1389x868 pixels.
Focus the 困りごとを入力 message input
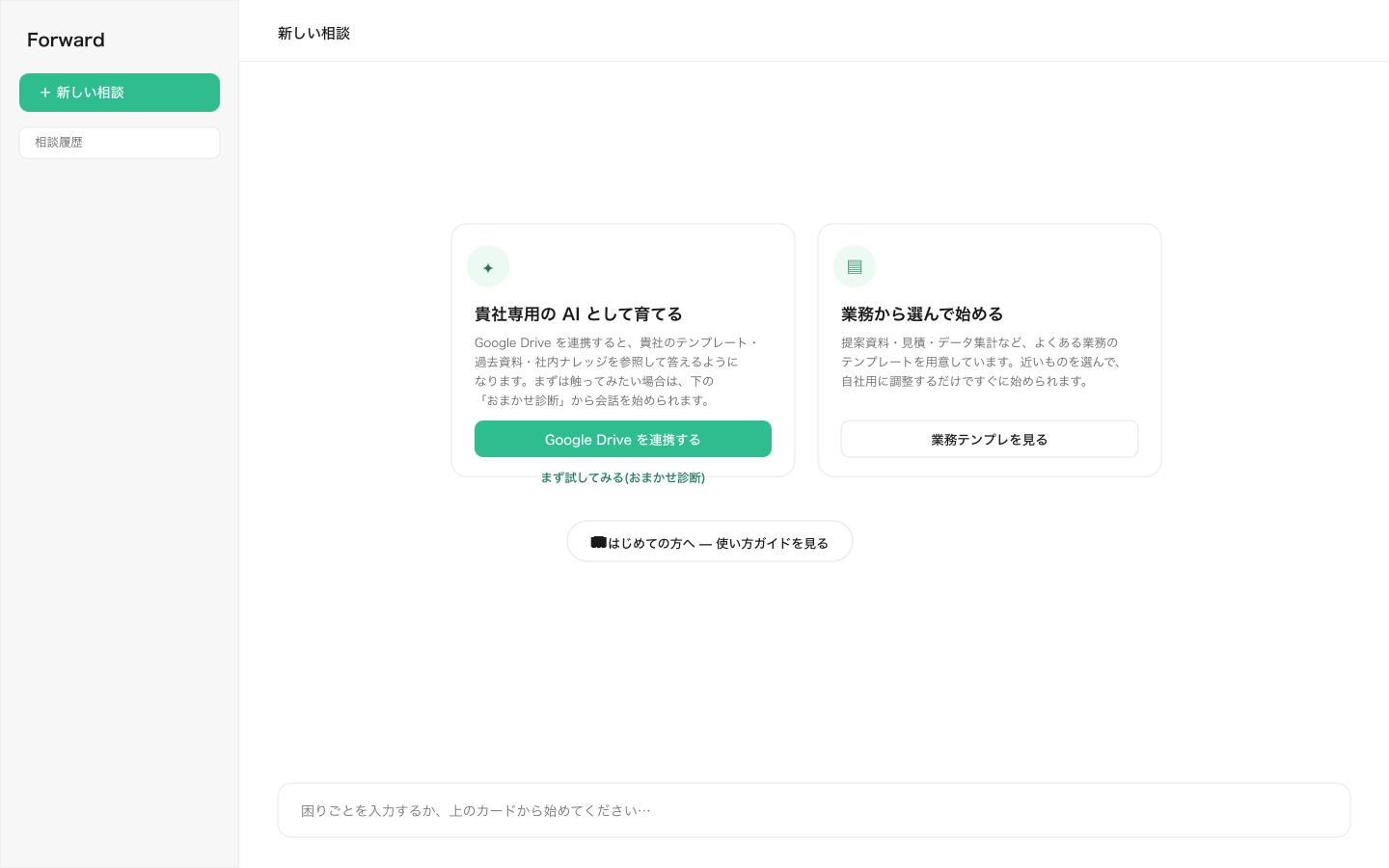pyautogui.click(x=814, y=810)
